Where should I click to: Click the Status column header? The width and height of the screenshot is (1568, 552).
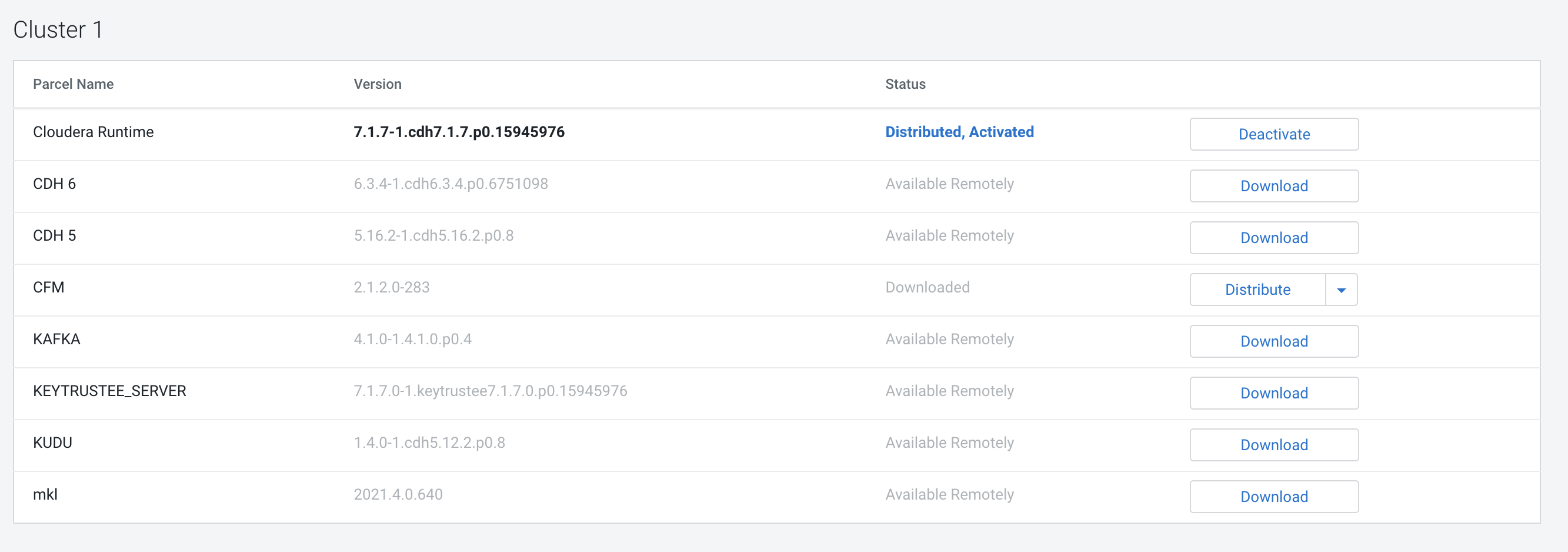tap(905, 84)
